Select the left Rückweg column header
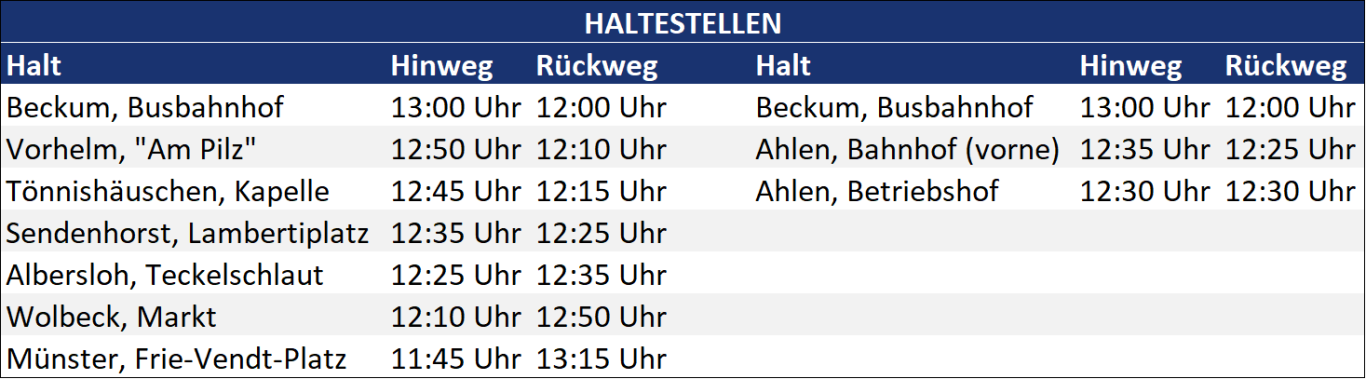This screenshot has width=1366, height=379. [597, 66]
